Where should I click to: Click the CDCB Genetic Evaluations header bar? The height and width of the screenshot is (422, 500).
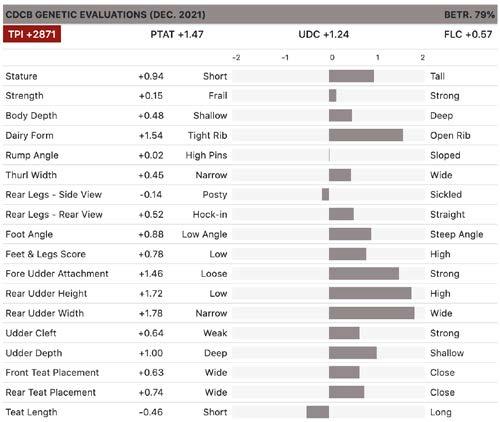[250, 14]
